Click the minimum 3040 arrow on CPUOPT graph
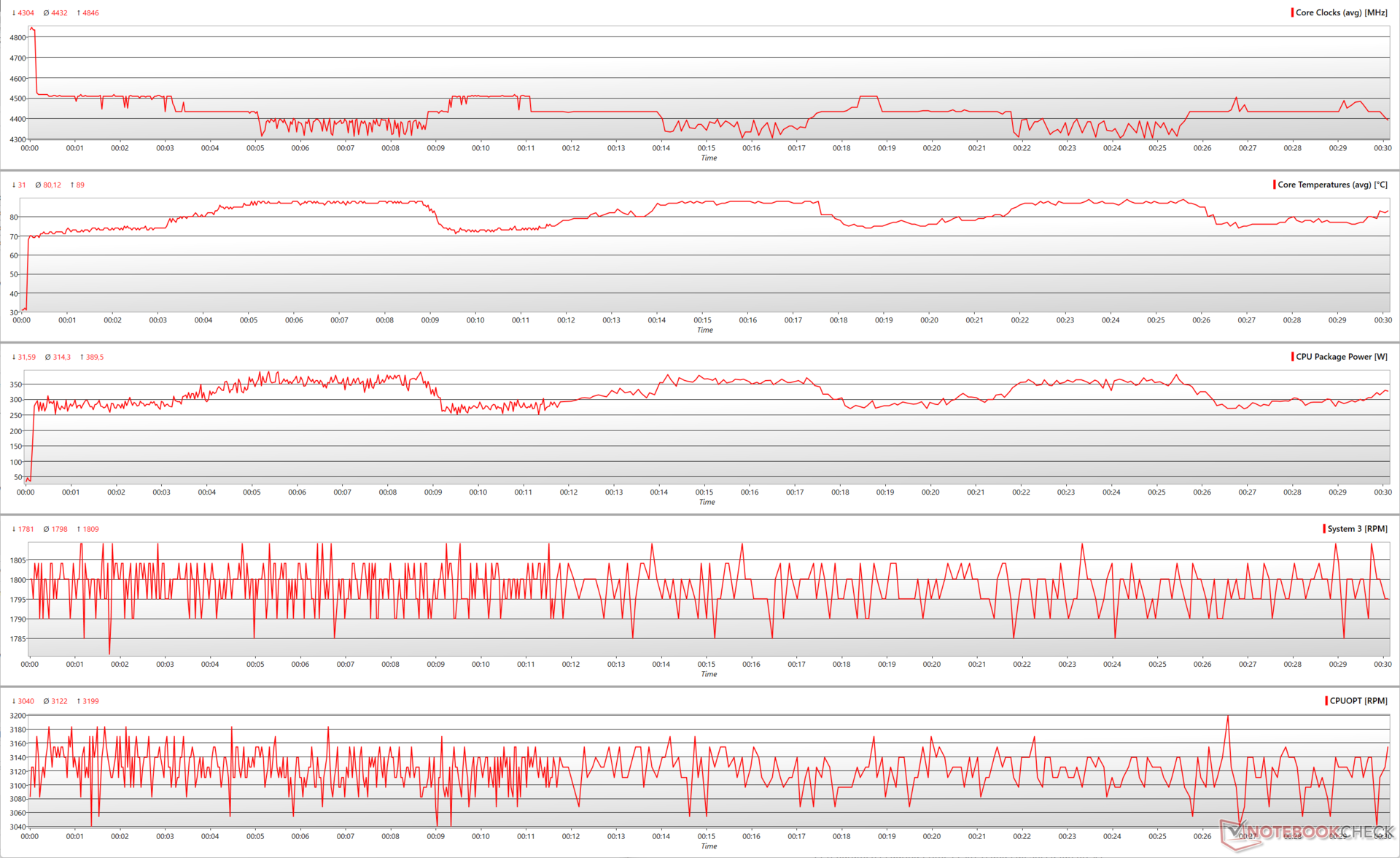The height and width of the screenshot is (858, 1400). 14,702
